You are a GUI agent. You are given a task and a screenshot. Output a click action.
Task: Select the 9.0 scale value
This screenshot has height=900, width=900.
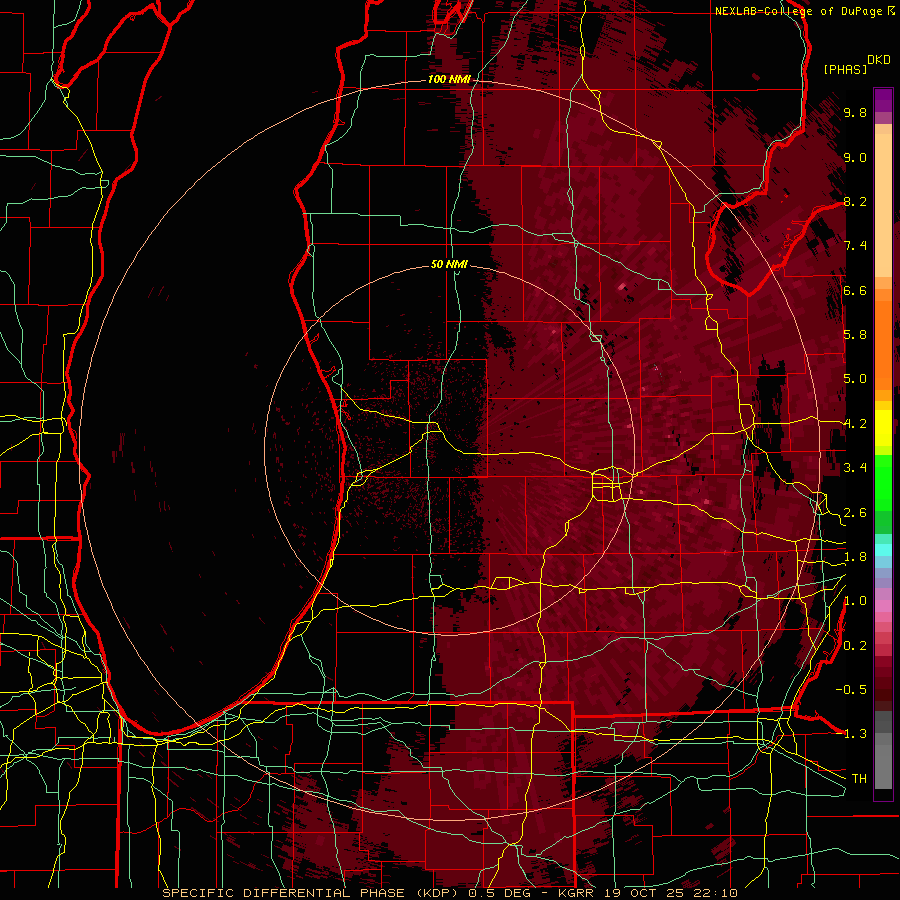click(855, 157)
